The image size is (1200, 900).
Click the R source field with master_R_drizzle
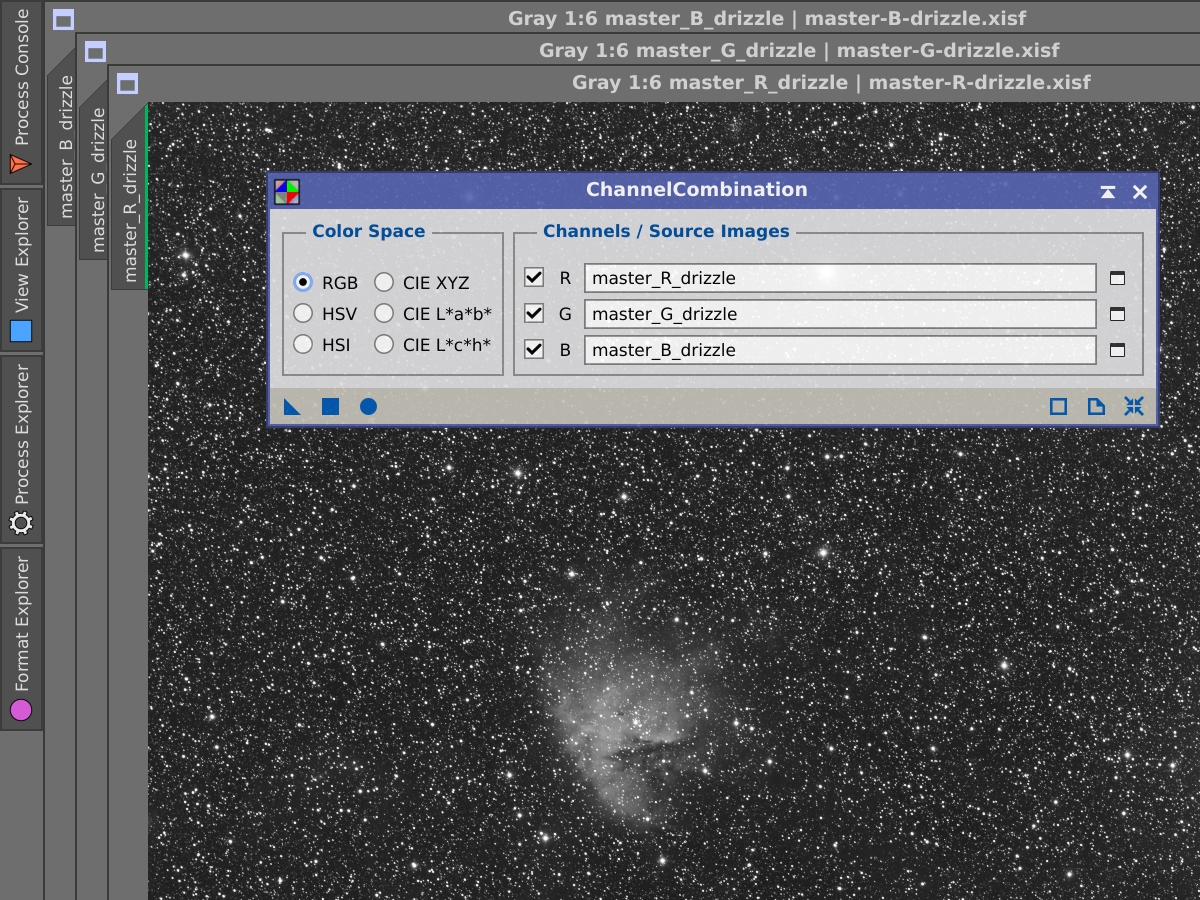click(x=840, y=278)
